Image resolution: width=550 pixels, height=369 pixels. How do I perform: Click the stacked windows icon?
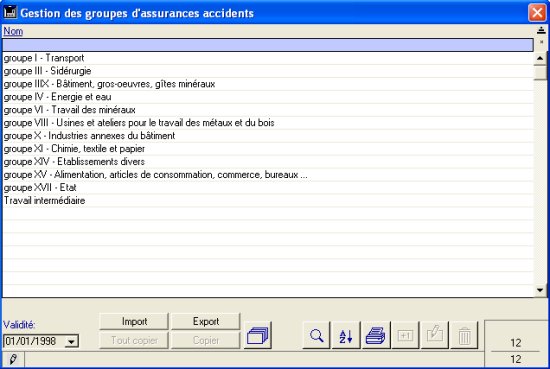[x=258, y=335]
